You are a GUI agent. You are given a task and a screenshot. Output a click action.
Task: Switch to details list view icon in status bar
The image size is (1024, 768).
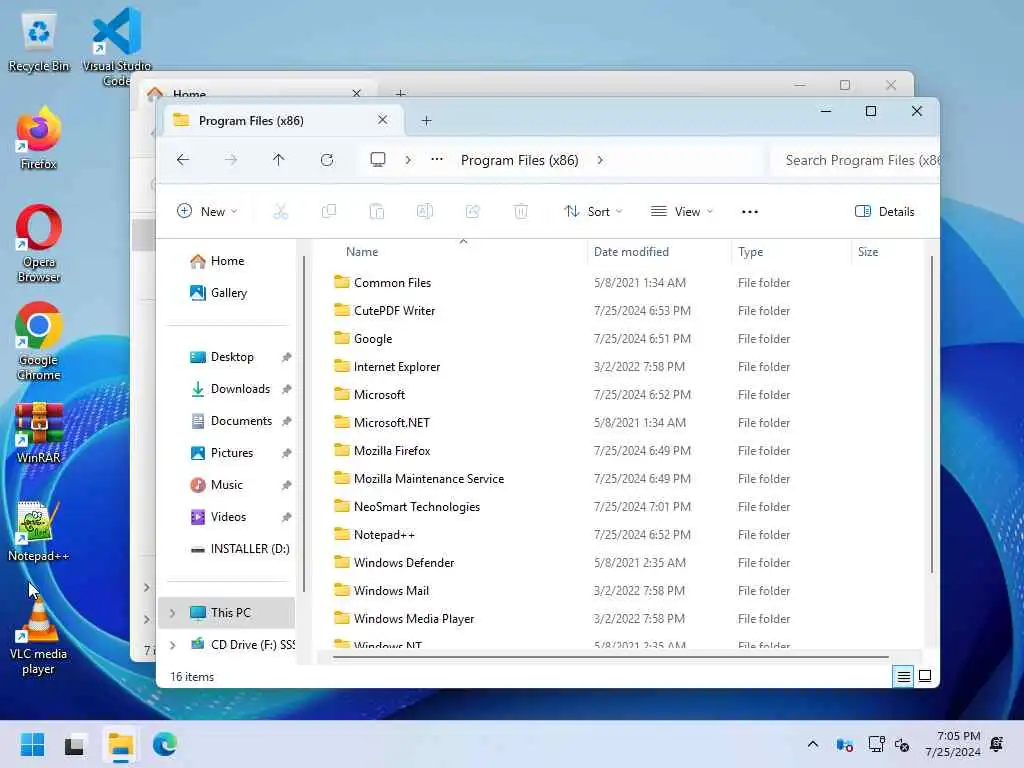(903, 677)
